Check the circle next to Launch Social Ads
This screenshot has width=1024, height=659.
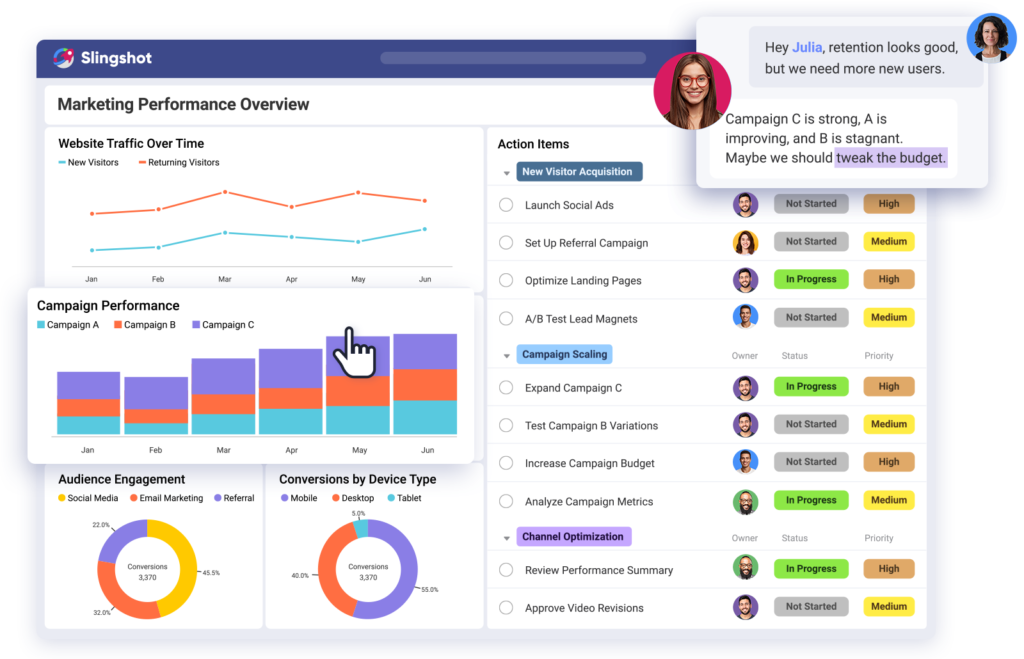[505, 204]
